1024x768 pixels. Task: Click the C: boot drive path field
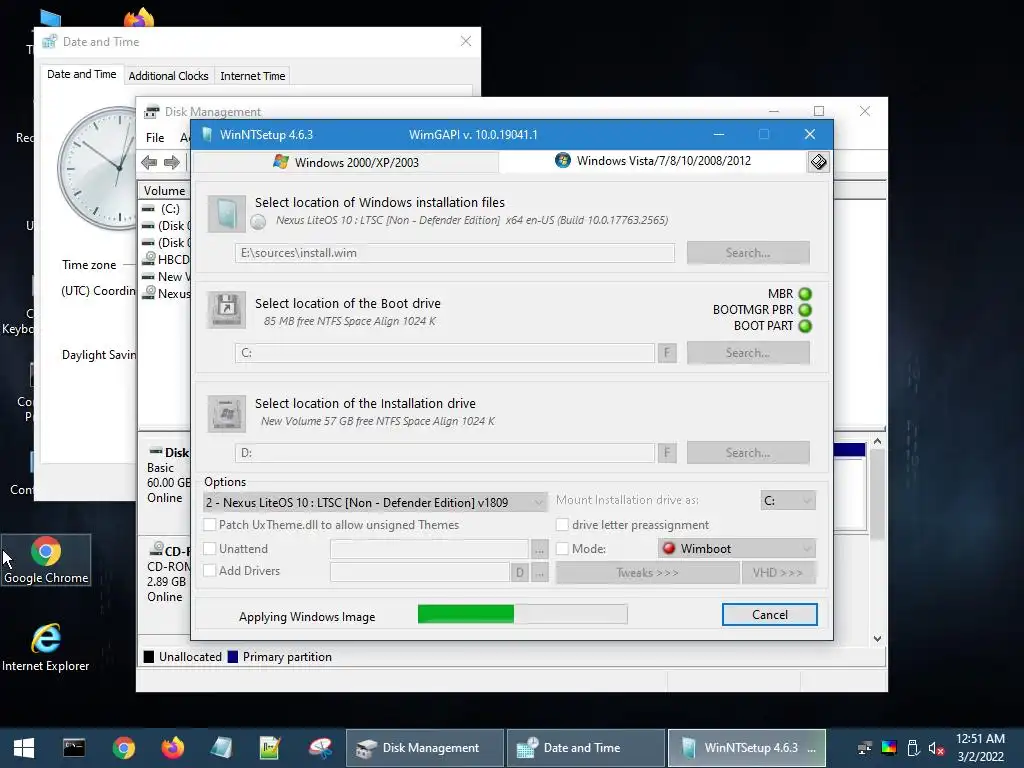click(x=445, y=353)
